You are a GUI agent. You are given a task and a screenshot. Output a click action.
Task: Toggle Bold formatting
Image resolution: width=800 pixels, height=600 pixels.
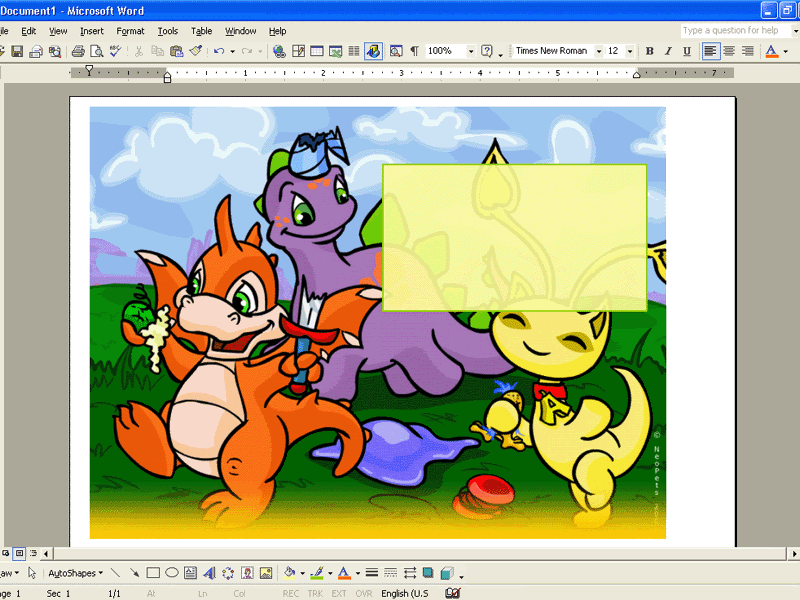pyautogui.click(x=649, y=51)
